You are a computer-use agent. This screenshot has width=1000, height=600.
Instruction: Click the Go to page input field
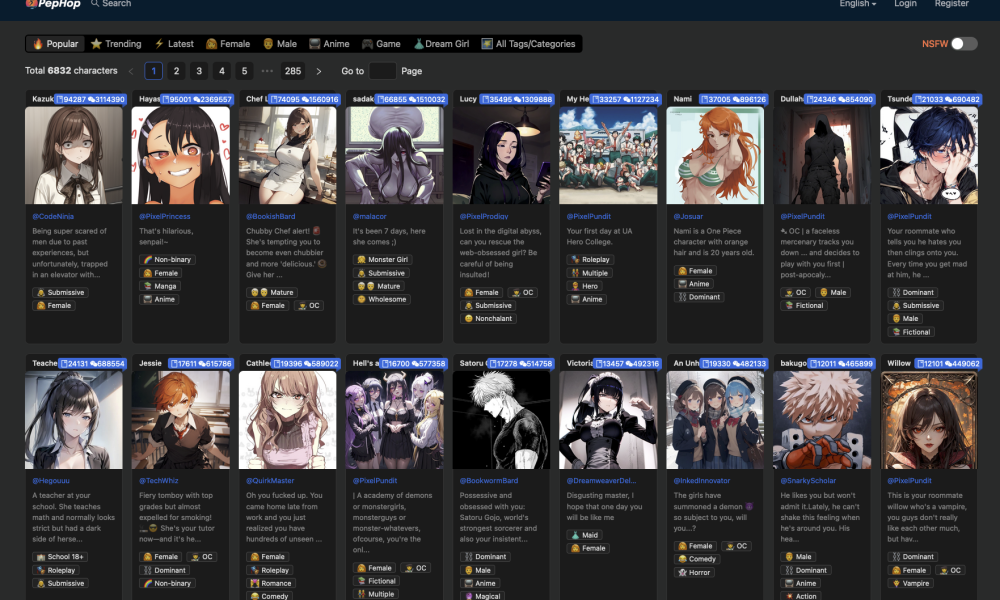click(383, 71)
